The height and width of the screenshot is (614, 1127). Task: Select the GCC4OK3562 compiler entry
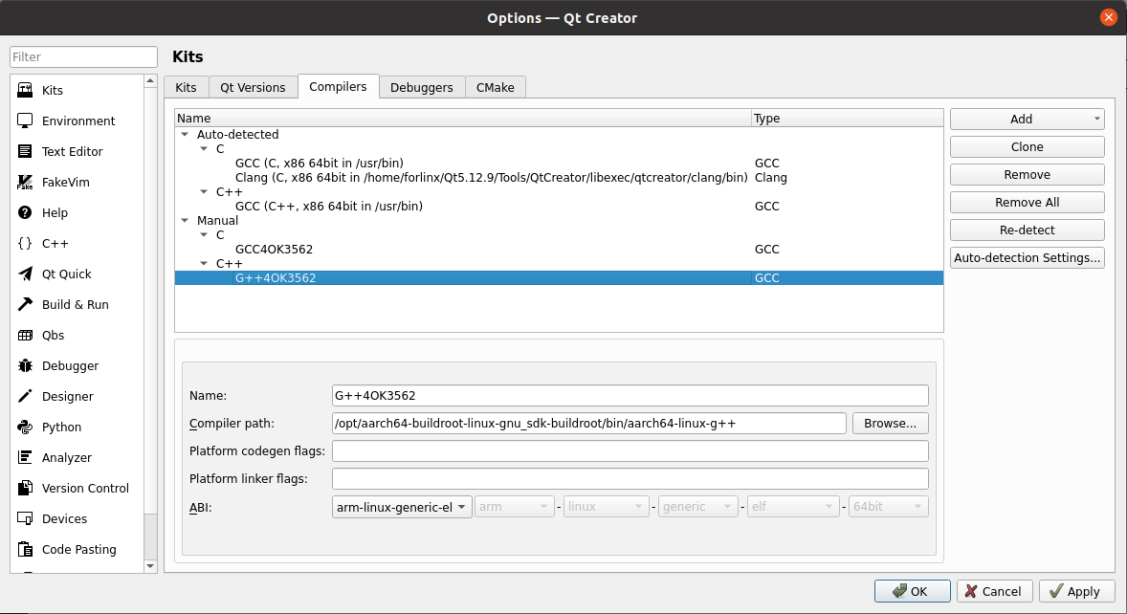[x=274, y=250]
